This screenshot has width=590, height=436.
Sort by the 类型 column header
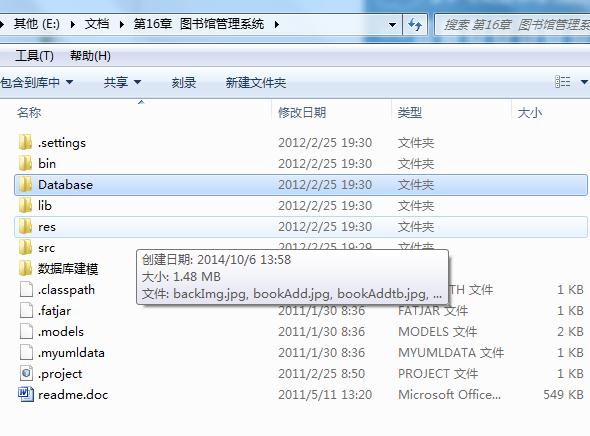coord(409,112)
